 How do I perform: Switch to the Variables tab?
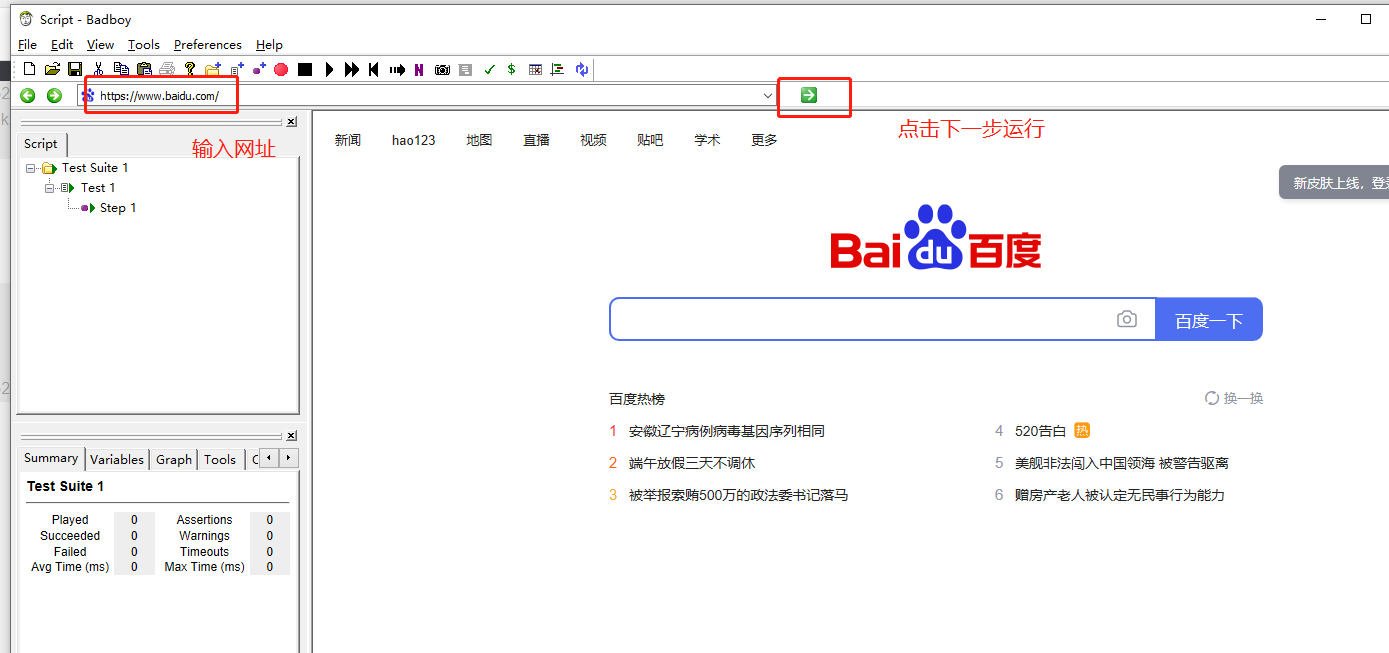coord(116,459)
